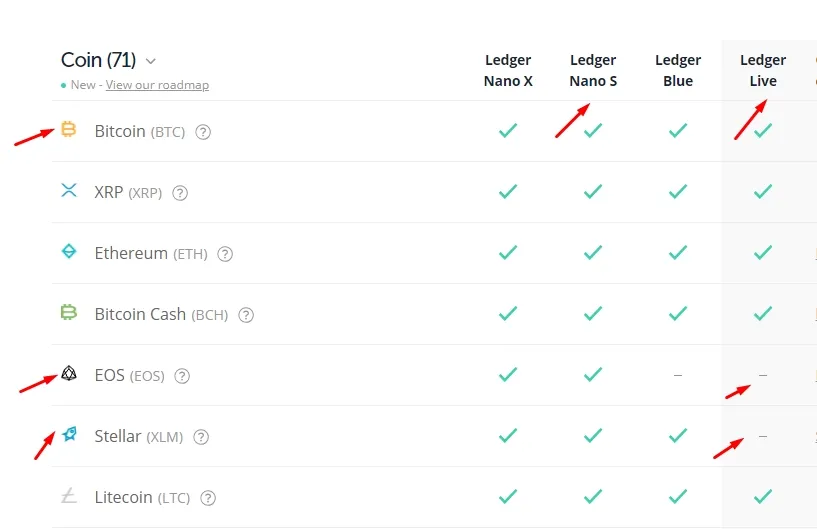This screenshot has width=817, height=529.
Task: Open help icon next to Bitcoin (BTC)
Action: [x=203, y=132]
